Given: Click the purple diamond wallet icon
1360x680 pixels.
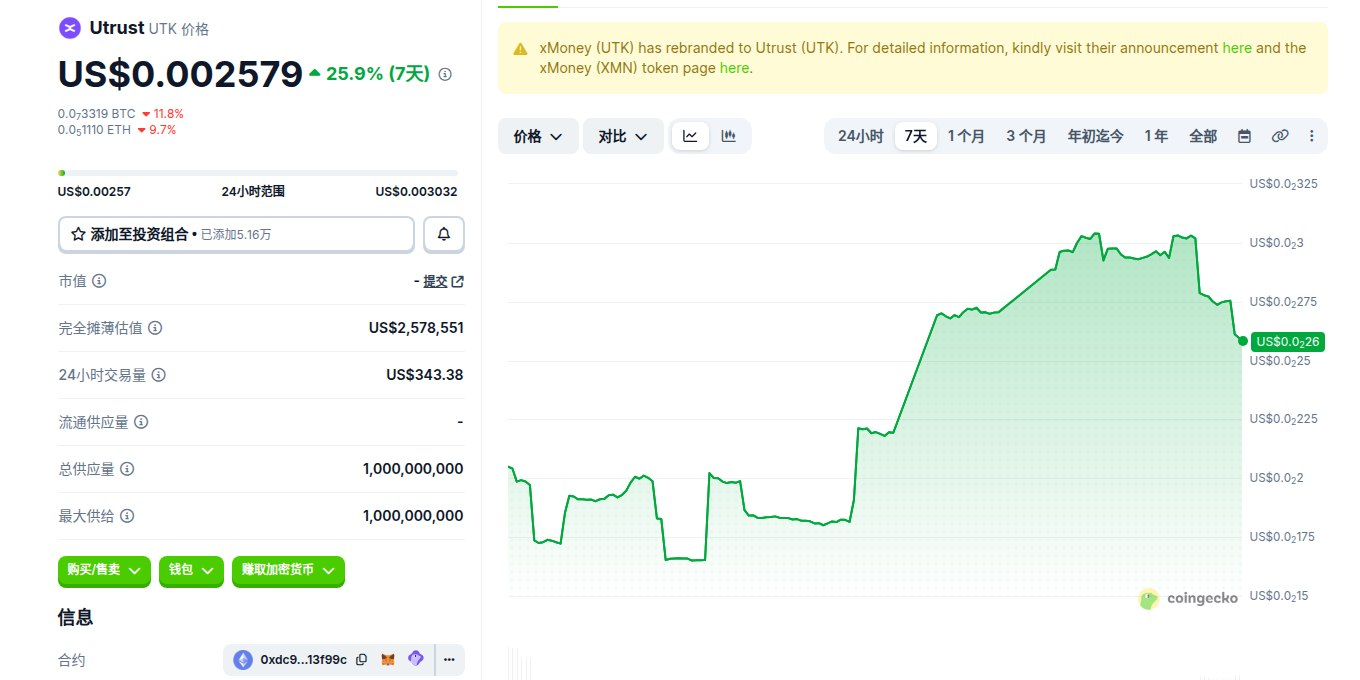Looking at the screenshot, I should [x=416, y=659].
